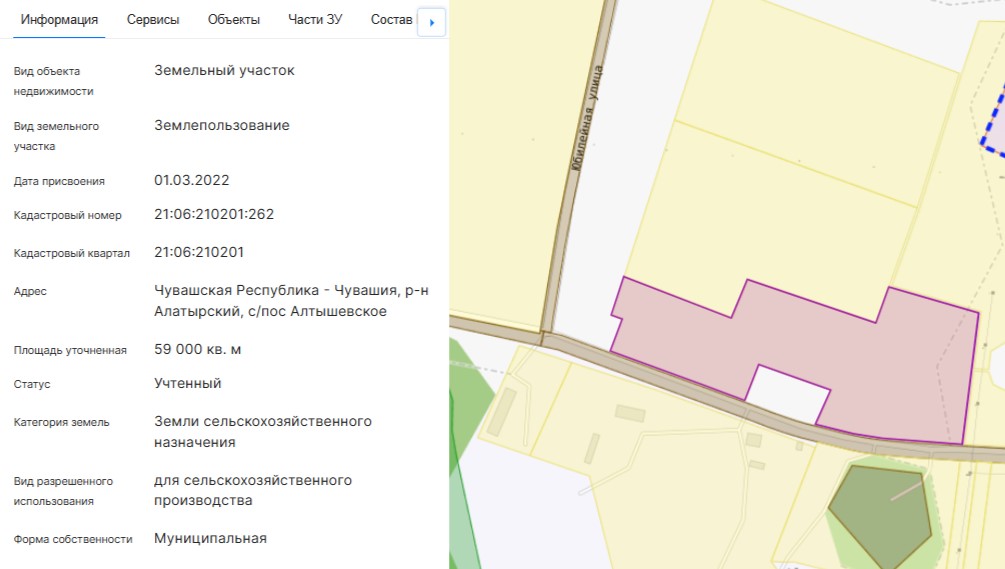Click the Площадь уточненная label

pyautogui.click(x=70, y=350)
